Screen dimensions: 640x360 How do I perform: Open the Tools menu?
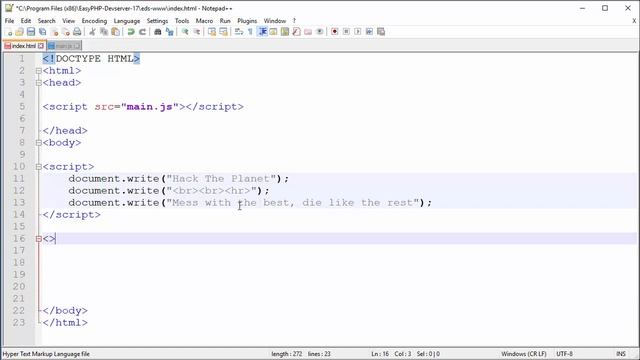(182, 21)
